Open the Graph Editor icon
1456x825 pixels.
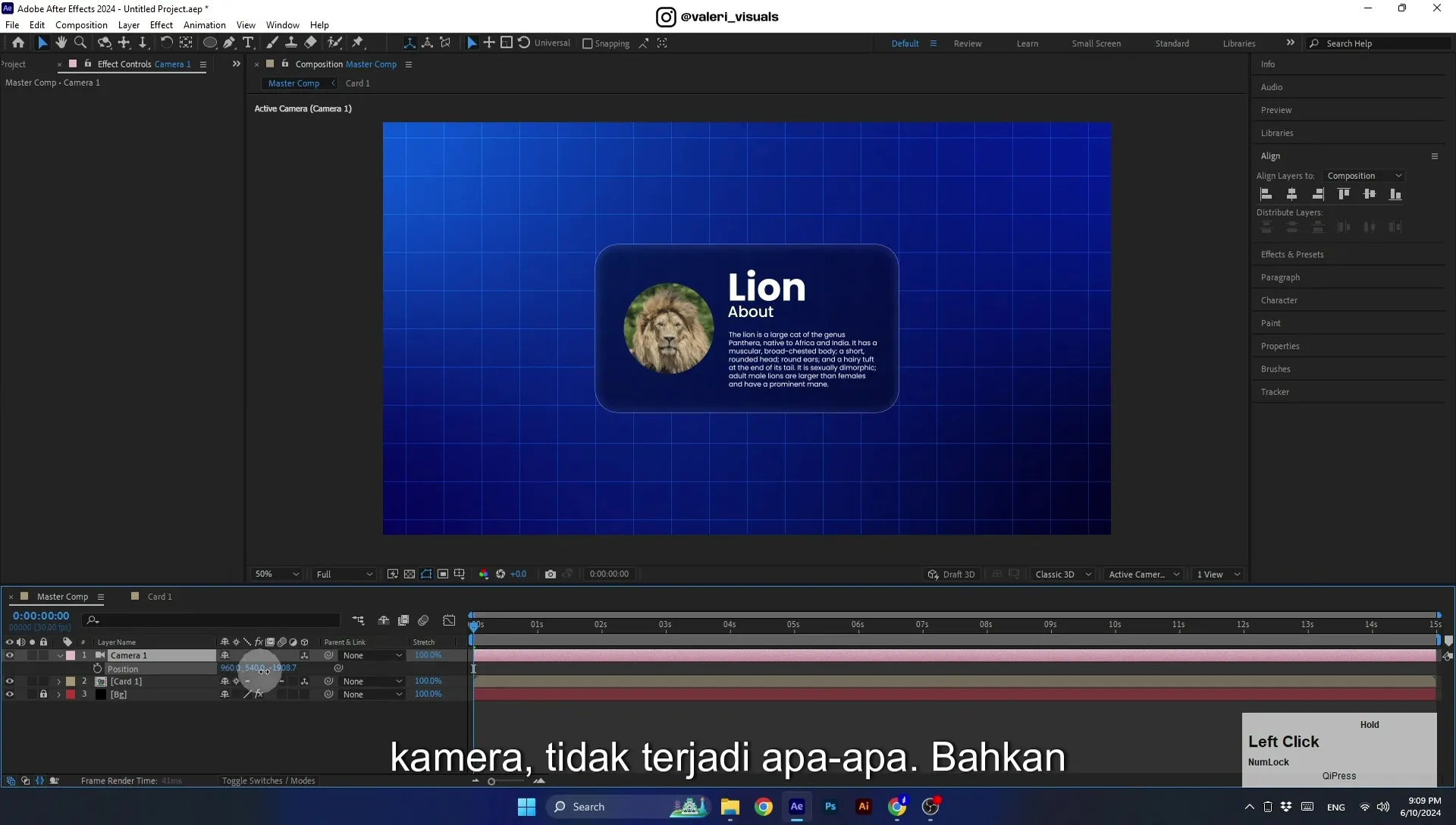449,620
